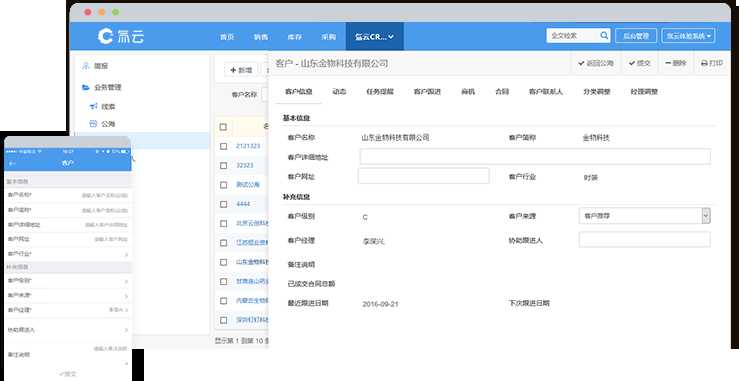Screen dimensions: 739x381
Task: Open the 客户来源 dropdown showing 客户推荐
Action: pos(644,216)
